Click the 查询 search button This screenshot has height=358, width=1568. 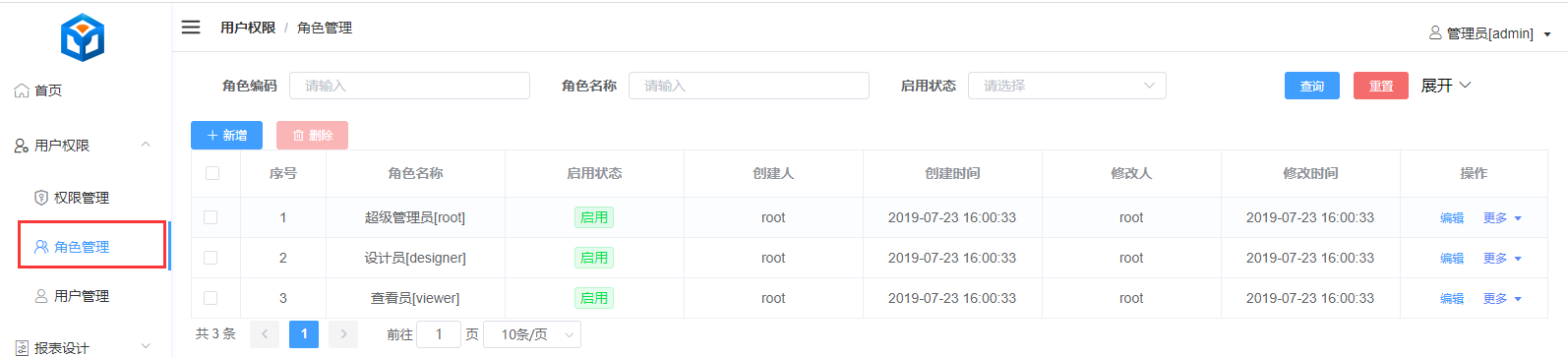click(1312, 86)
